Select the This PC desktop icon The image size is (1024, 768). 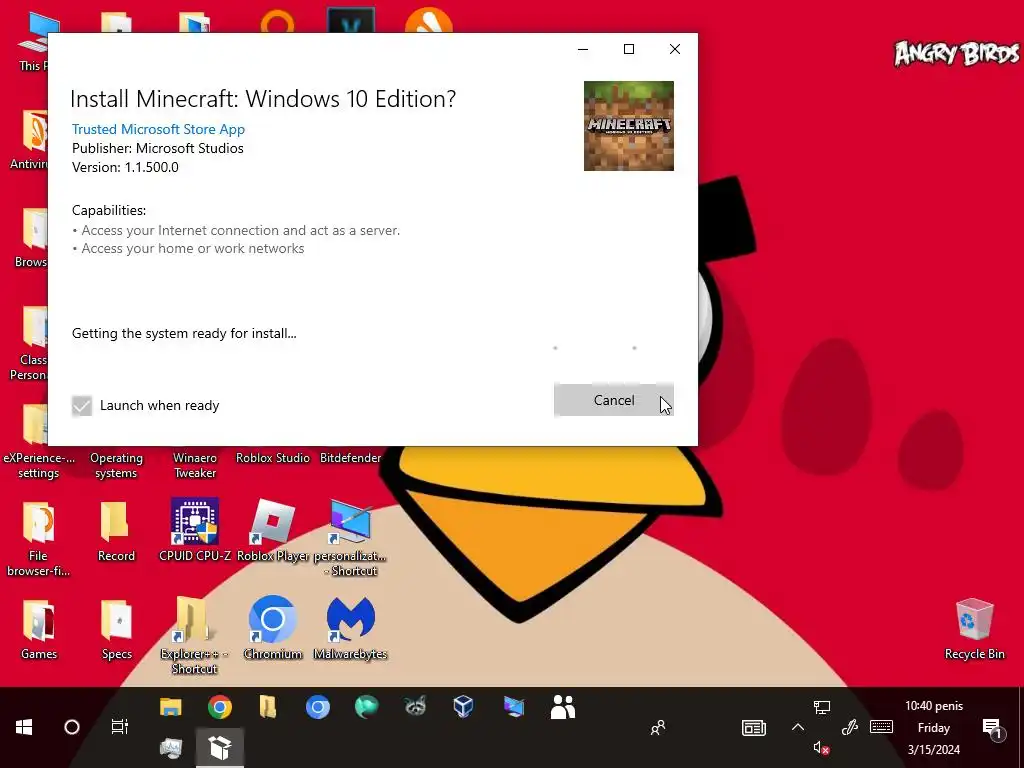(33, 43)
